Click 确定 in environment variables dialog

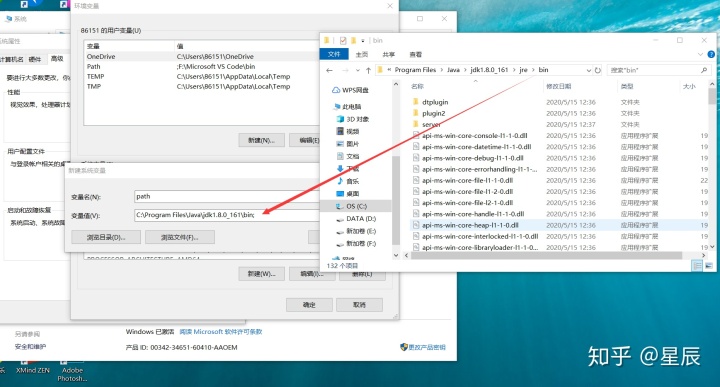point(309,305)
